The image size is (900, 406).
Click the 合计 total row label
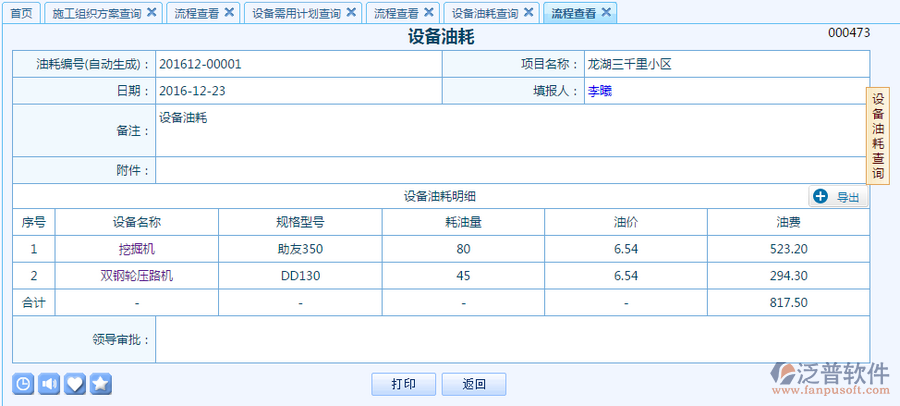pyautogui.click(x=33, y=303)
